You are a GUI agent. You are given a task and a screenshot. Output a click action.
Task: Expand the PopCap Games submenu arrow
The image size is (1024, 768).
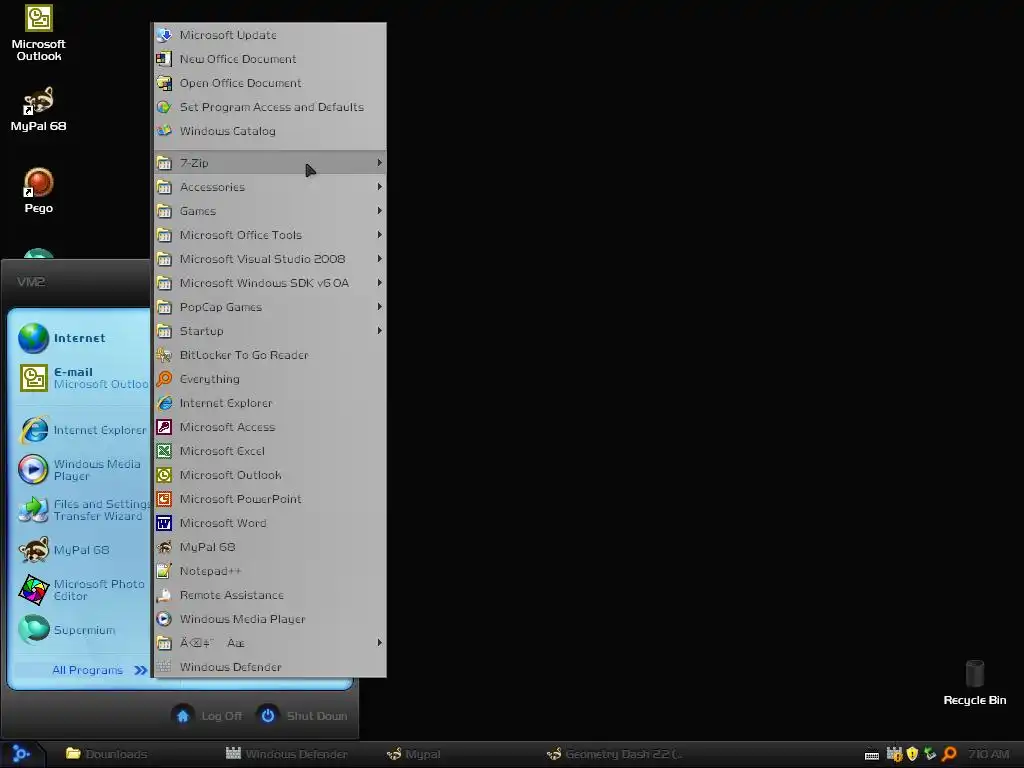[x=379, y=307]
